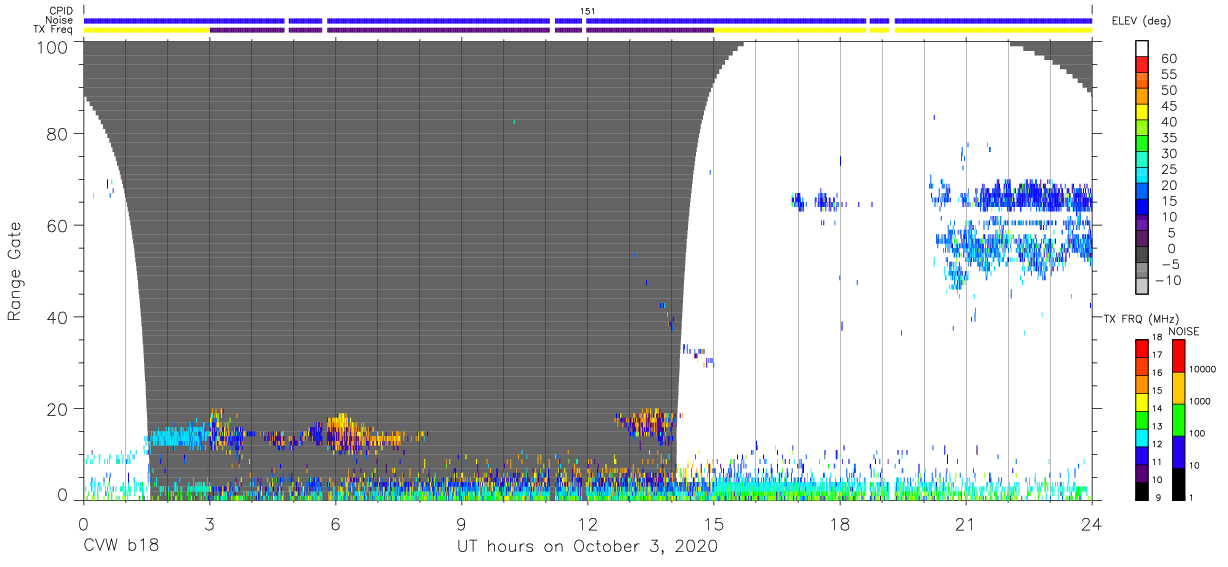The width and height of the screenshot is (1228, 567).
Task: Click the 80 tick label on Range Gate axis
Action: point(58,134)
